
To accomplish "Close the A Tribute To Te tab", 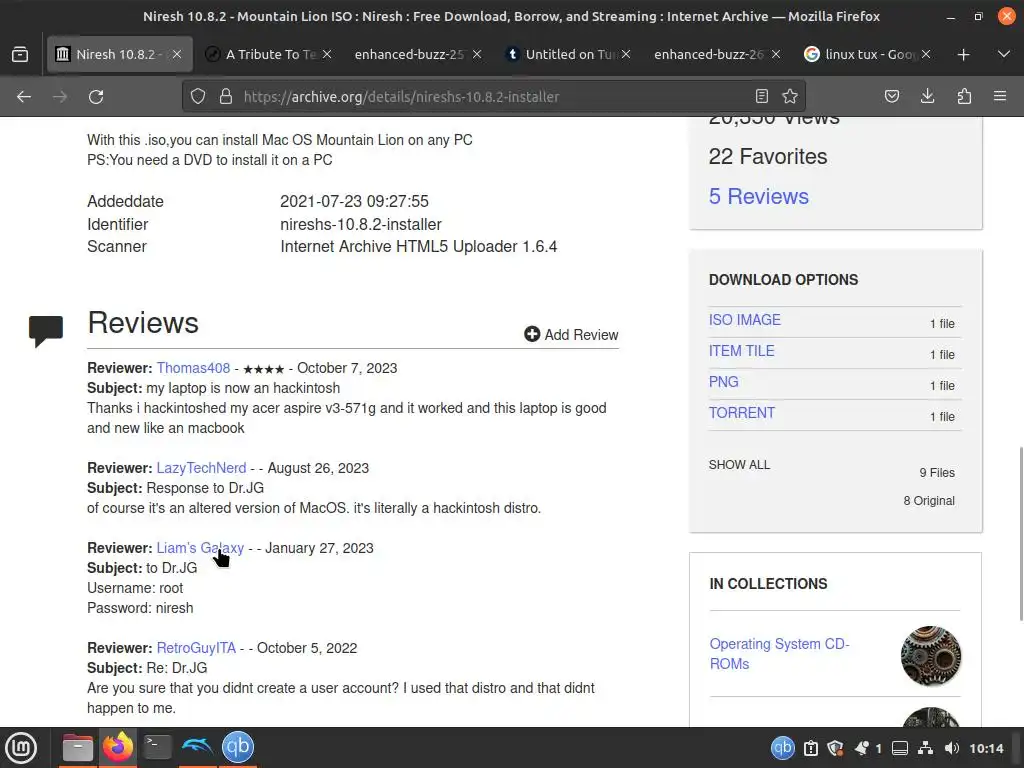I will (327, 54).
